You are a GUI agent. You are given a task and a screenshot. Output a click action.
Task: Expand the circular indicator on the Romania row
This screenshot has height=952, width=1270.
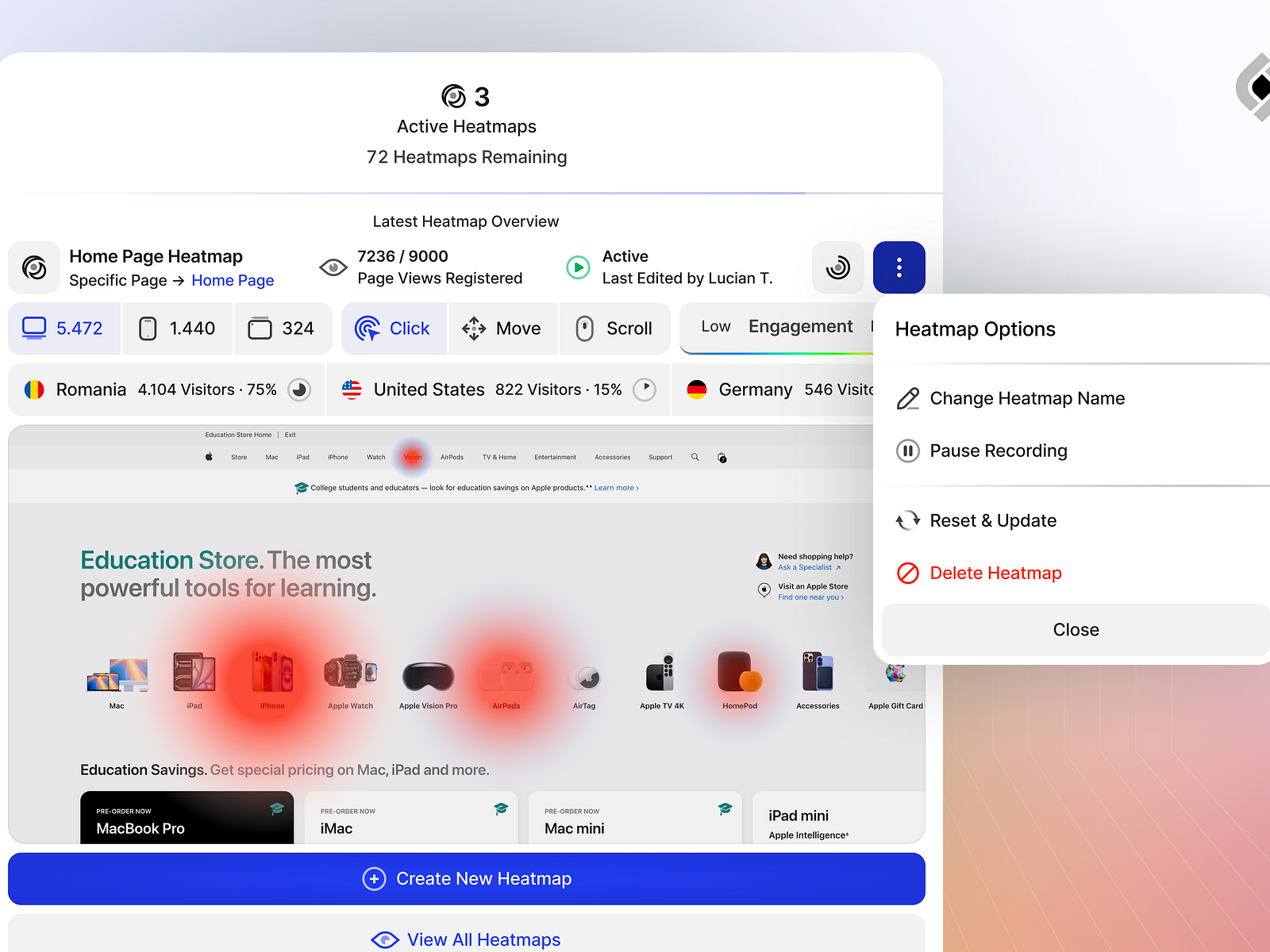[299, 390]
